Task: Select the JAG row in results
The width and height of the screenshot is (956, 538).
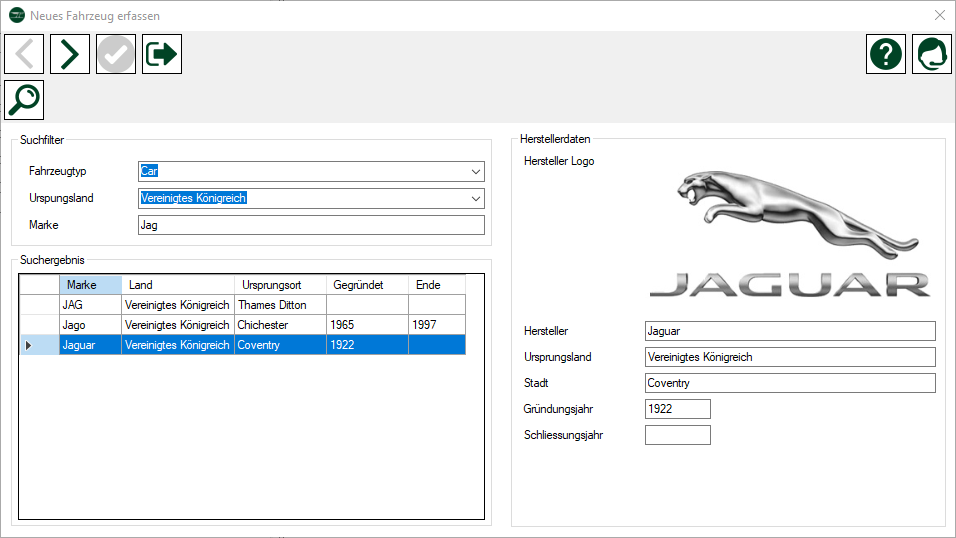Action: [90, 305]
